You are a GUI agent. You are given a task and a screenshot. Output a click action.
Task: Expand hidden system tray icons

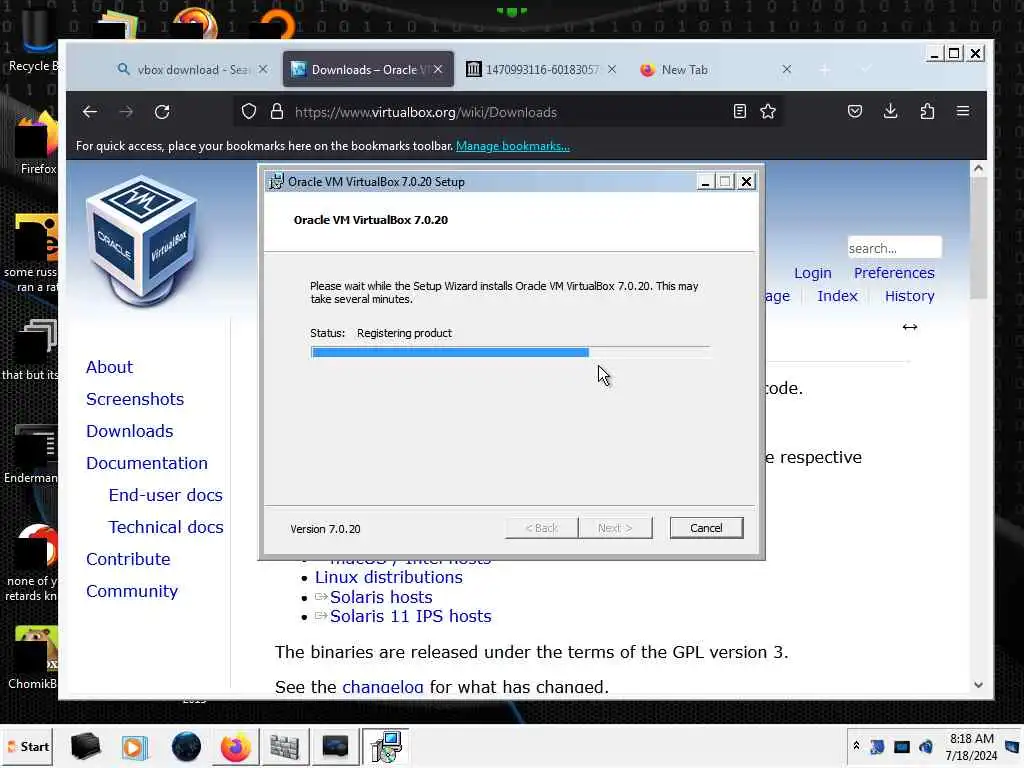click(856, 746)
